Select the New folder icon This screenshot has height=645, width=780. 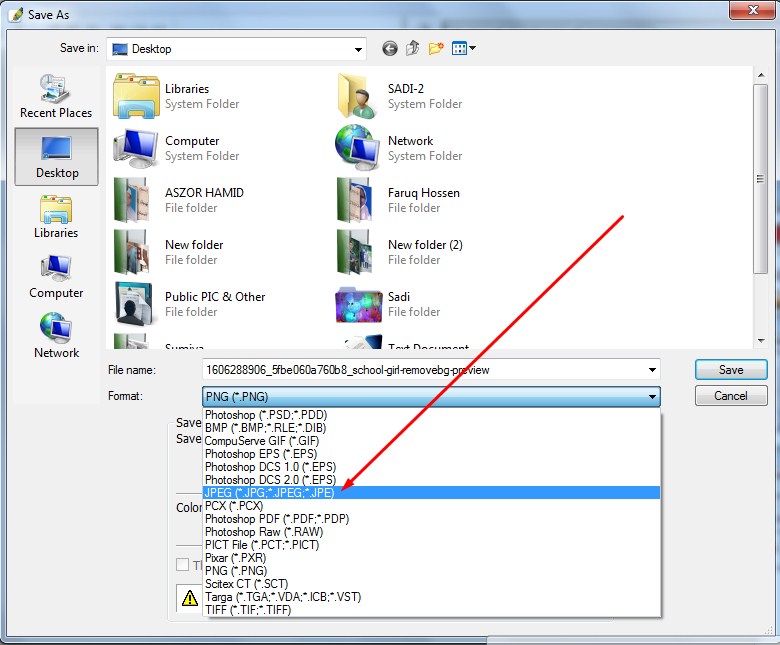point(132,252)
